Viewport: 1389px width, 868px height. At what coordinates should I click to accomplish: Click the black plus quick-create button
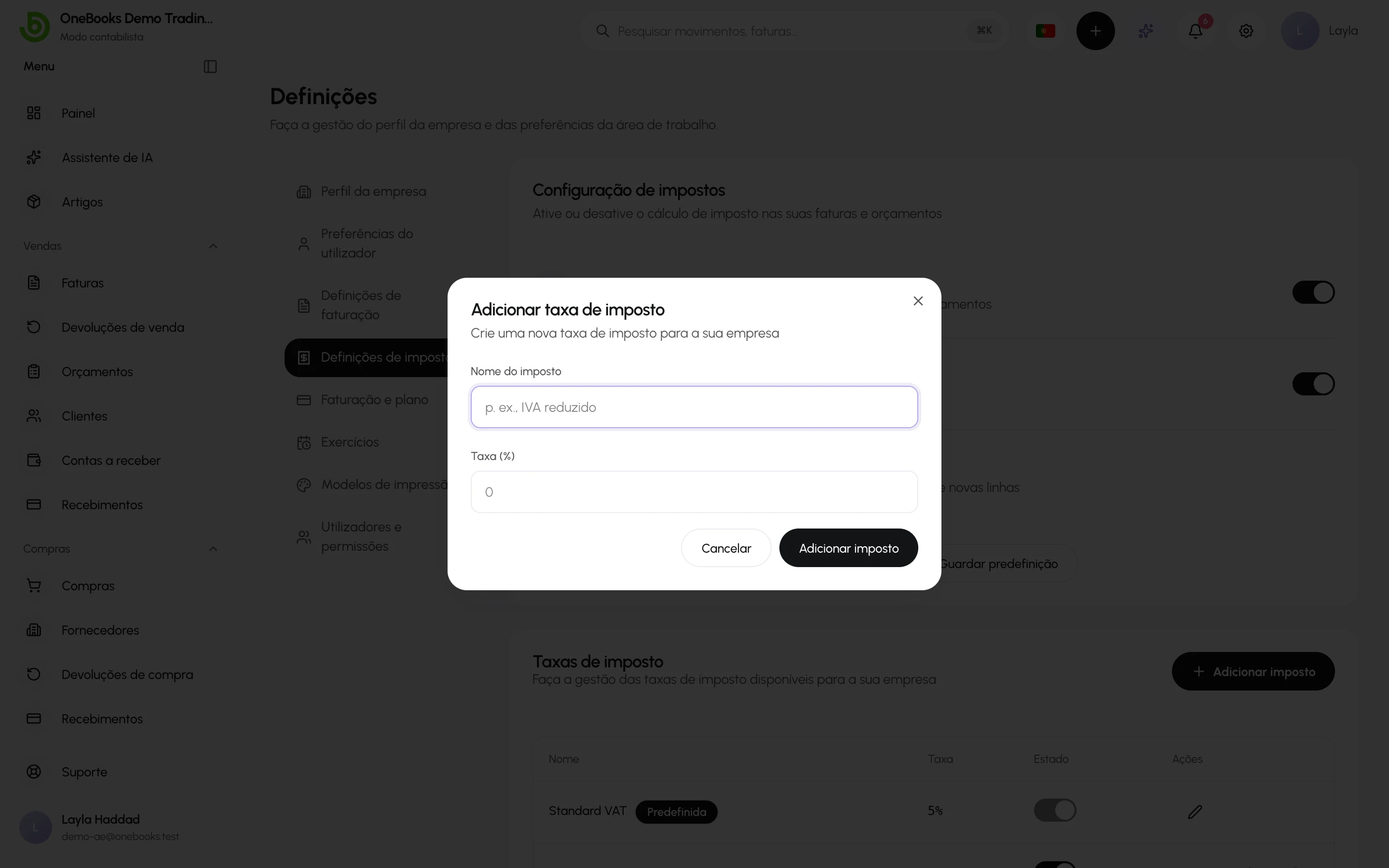click(x=1095, y=31)
